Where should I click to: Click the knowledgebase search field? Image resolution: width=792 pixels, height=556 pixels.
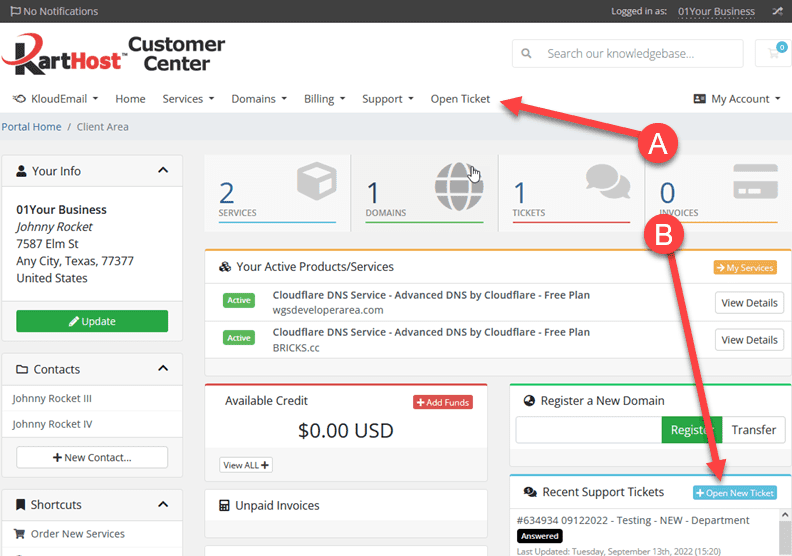pos(628,53)
